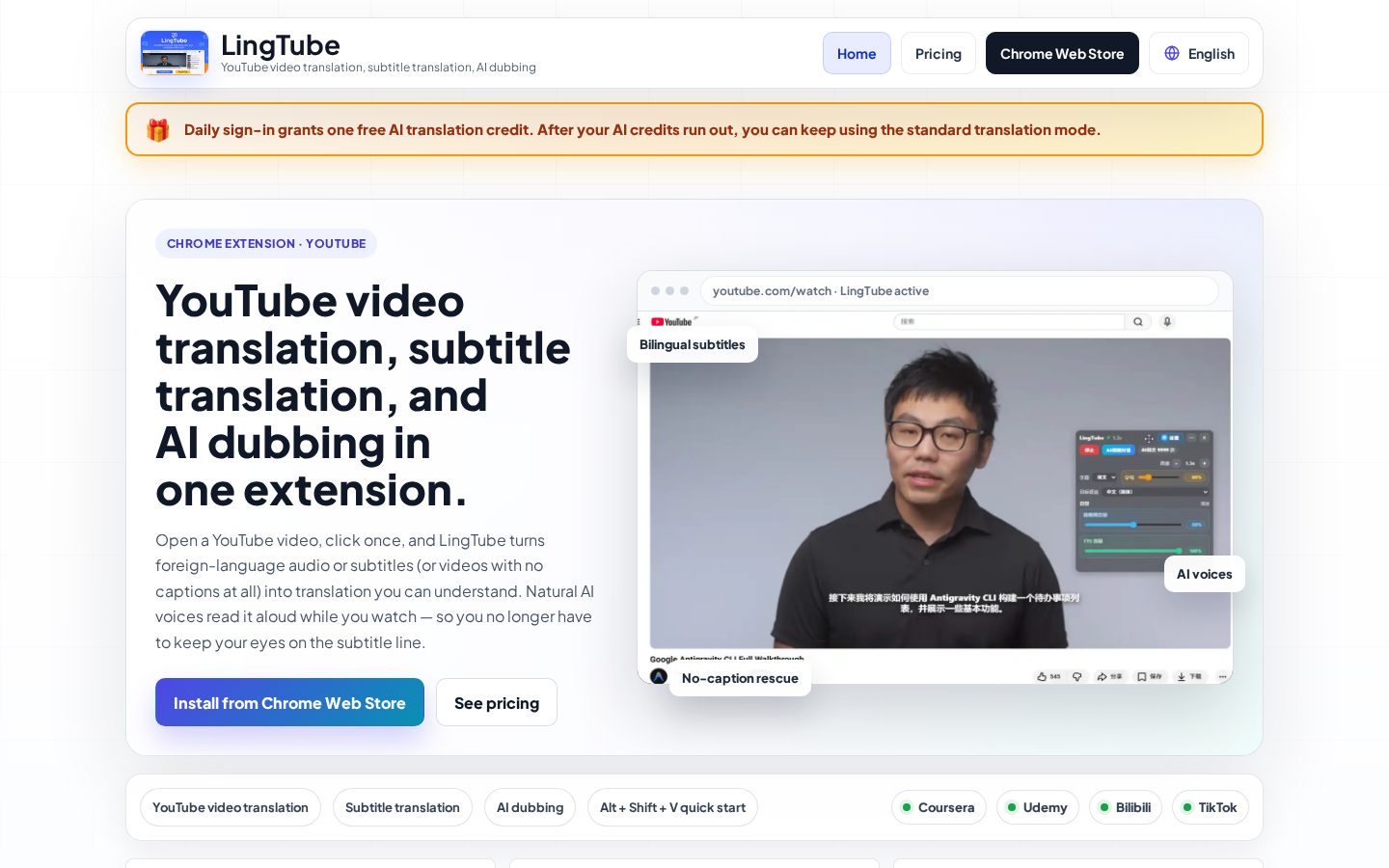1389x868 pixels.
Task: Click the No-caption rescue label
Action: pos(740,678)
